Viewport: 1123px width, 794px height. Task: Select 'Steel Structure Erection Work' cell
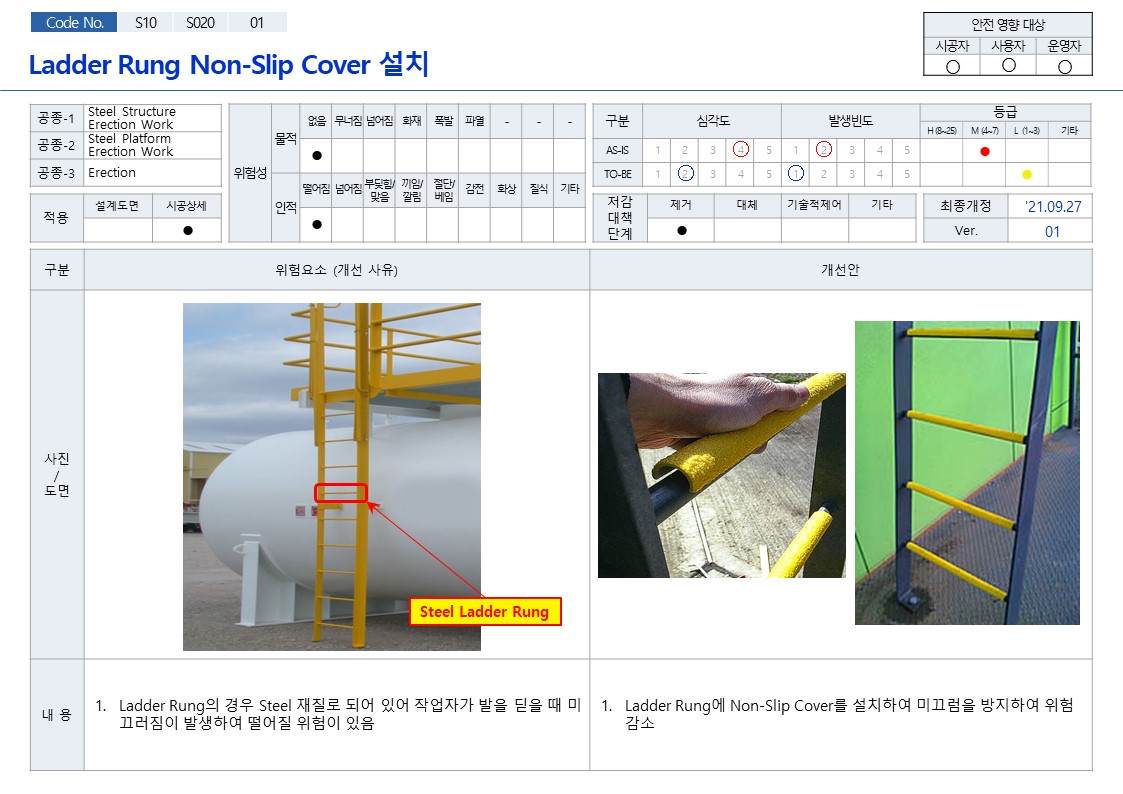point(153,118)
